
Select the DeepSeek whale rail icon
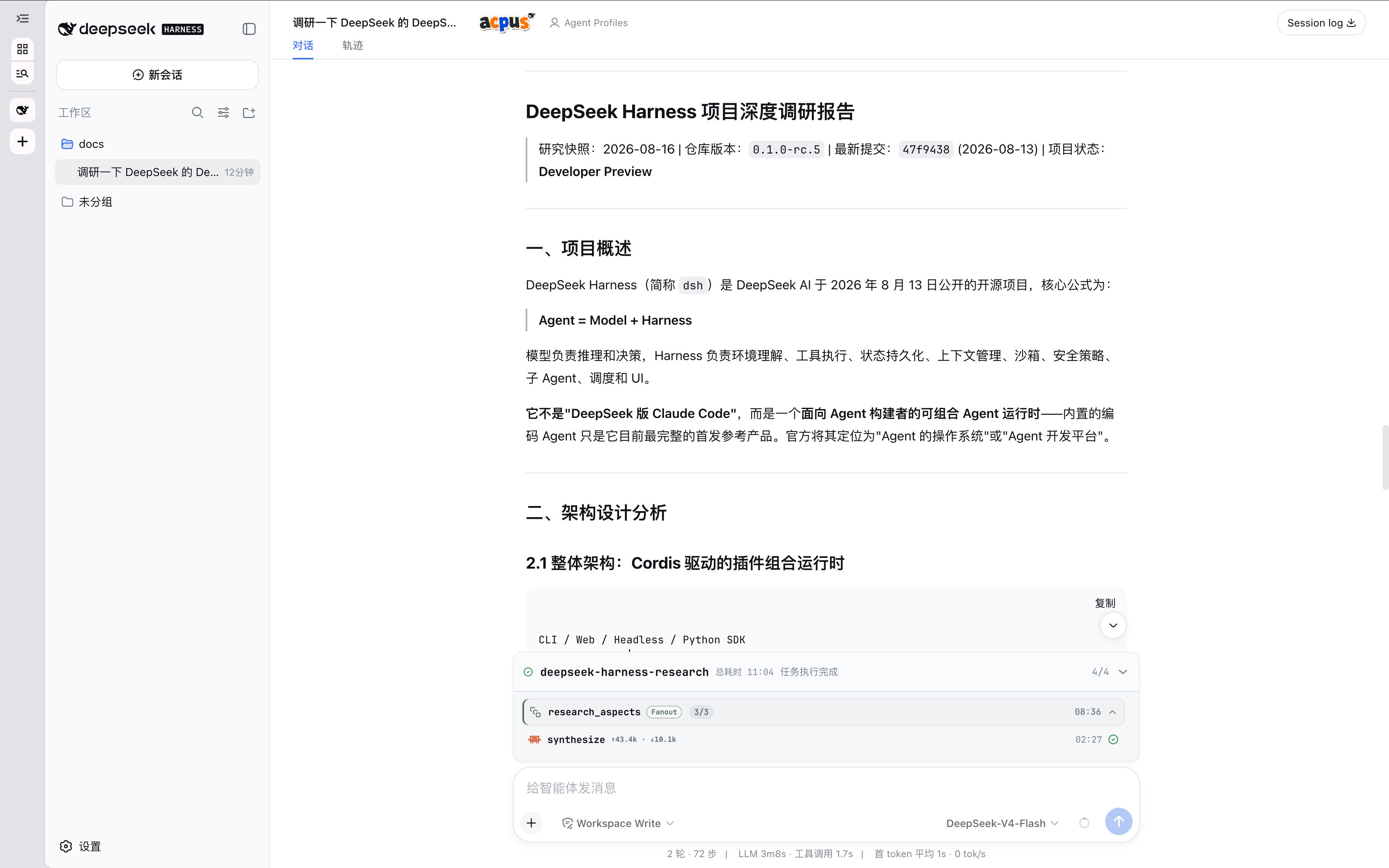[x=23, y=110]
